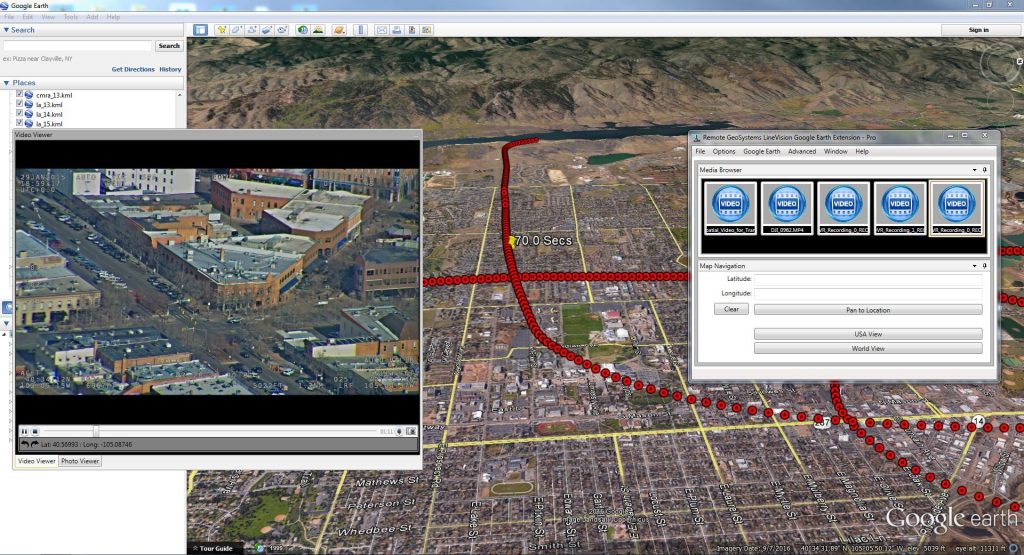Open the Map Navigation panel dropdown arrow
Viewport: 1024px width, 555px height.
(974, 266)
